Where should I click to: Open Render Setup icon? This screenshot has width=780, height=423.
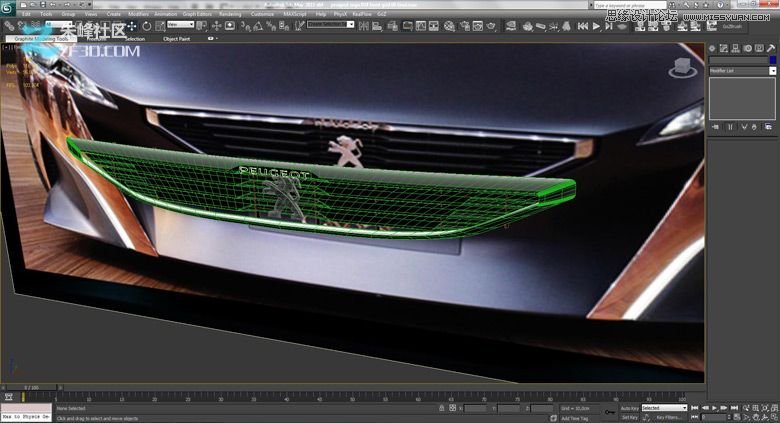coord(465,26)
